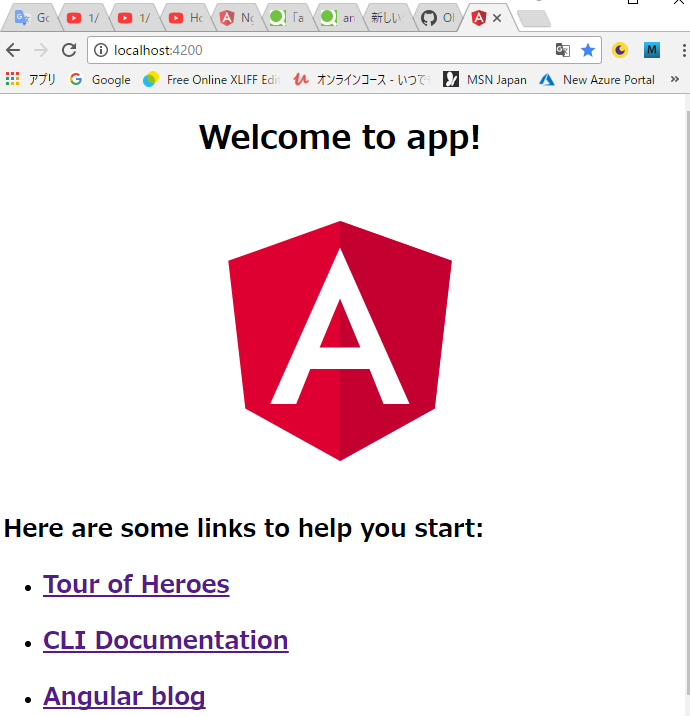The width and height of the screenshot is (690, 716).
Task: Reload the localhost page
Action: [x=69, y=50]
